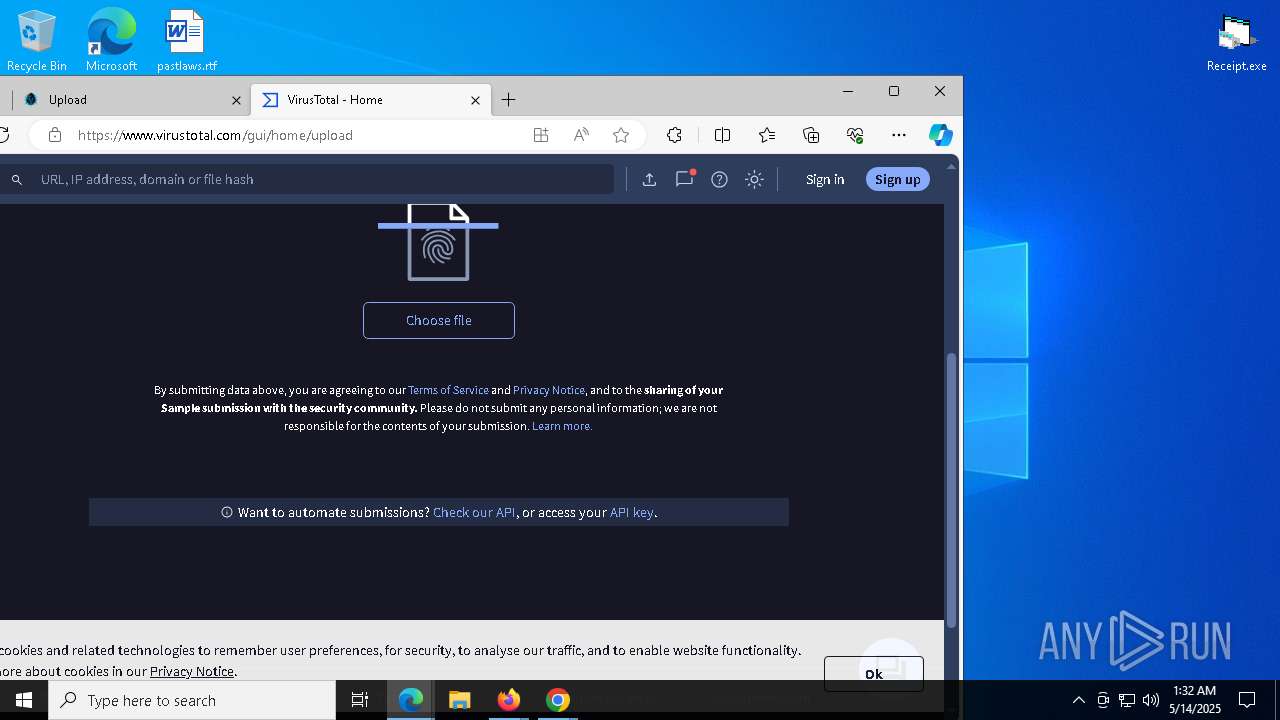The width and height of the screenshot is (1280, 720).
Task: Open the Privacy Notice link in disclaimer
Action: pyautogui.click(x=549, y=390)
